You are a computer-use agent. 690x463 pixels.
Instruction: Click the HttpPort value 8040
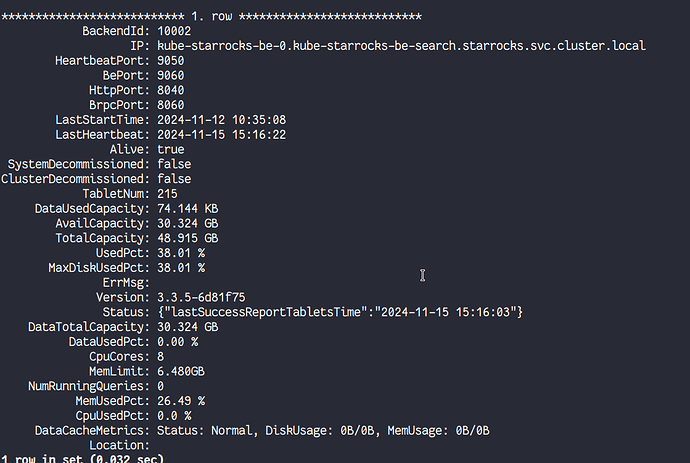point(170,90)
